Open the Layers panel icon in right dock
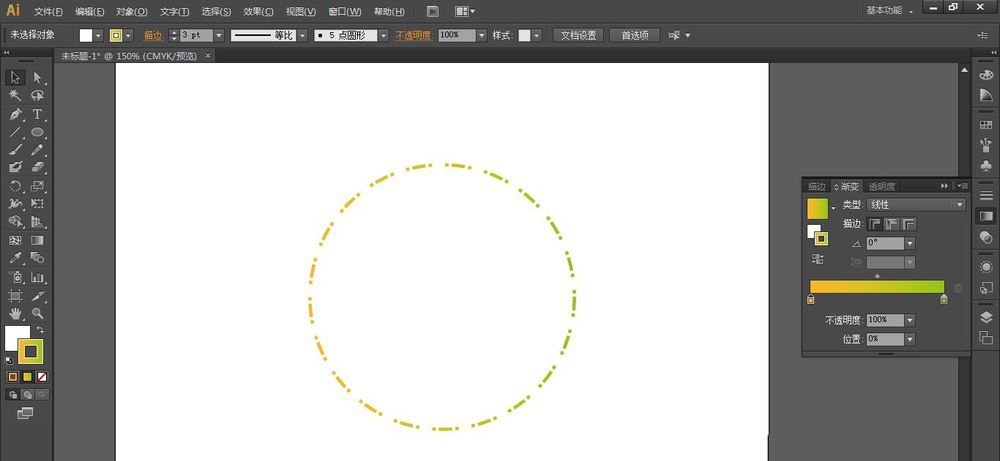The height and width of the screenshot is (461, 1000). [x=986, y=318]
